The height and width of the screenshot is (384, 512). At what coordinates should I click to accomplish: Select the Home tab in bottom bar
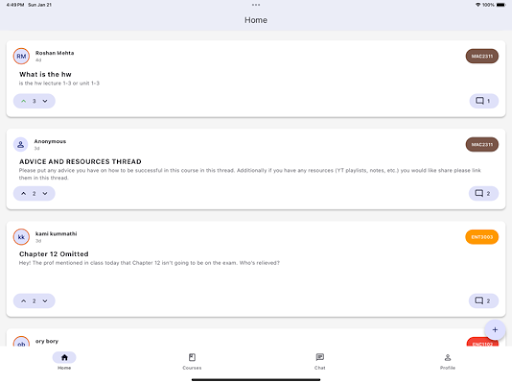point(64,361)
